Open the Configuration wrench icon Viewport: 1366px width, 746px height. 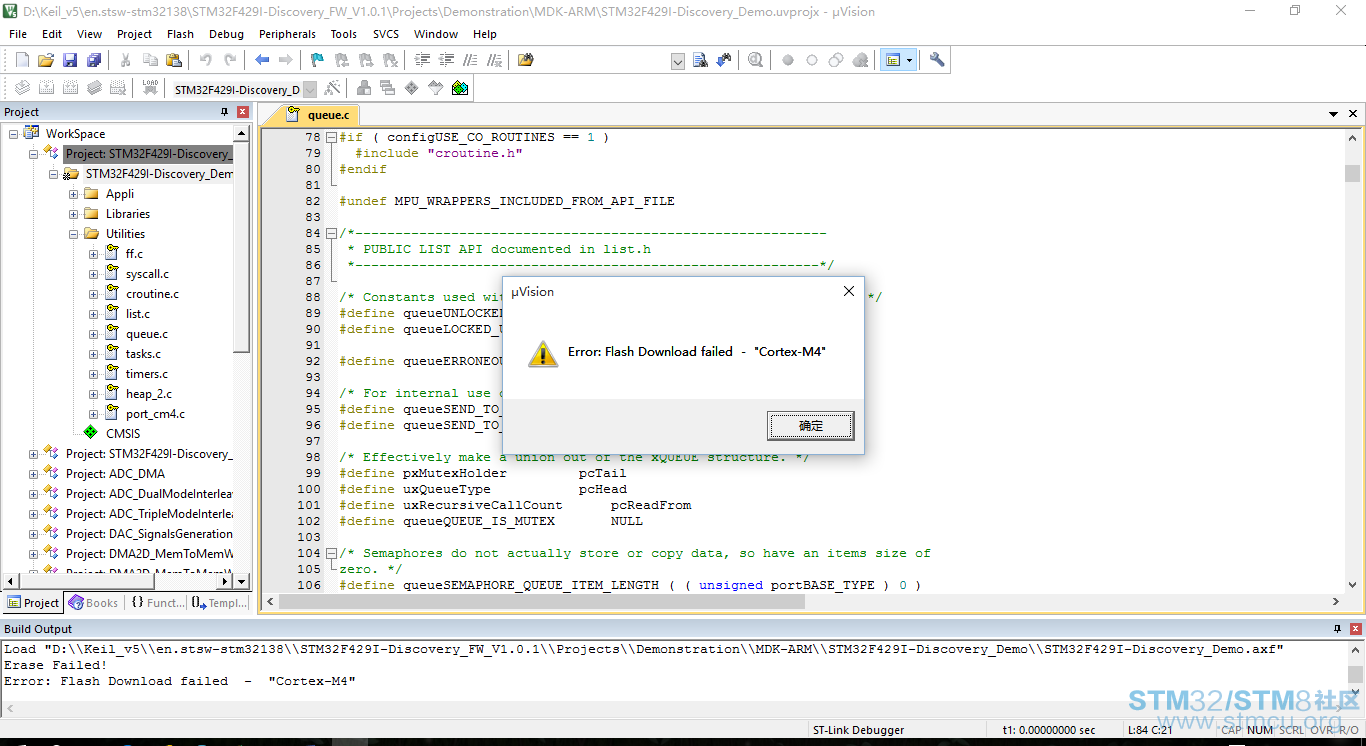[x=937, y=60]
